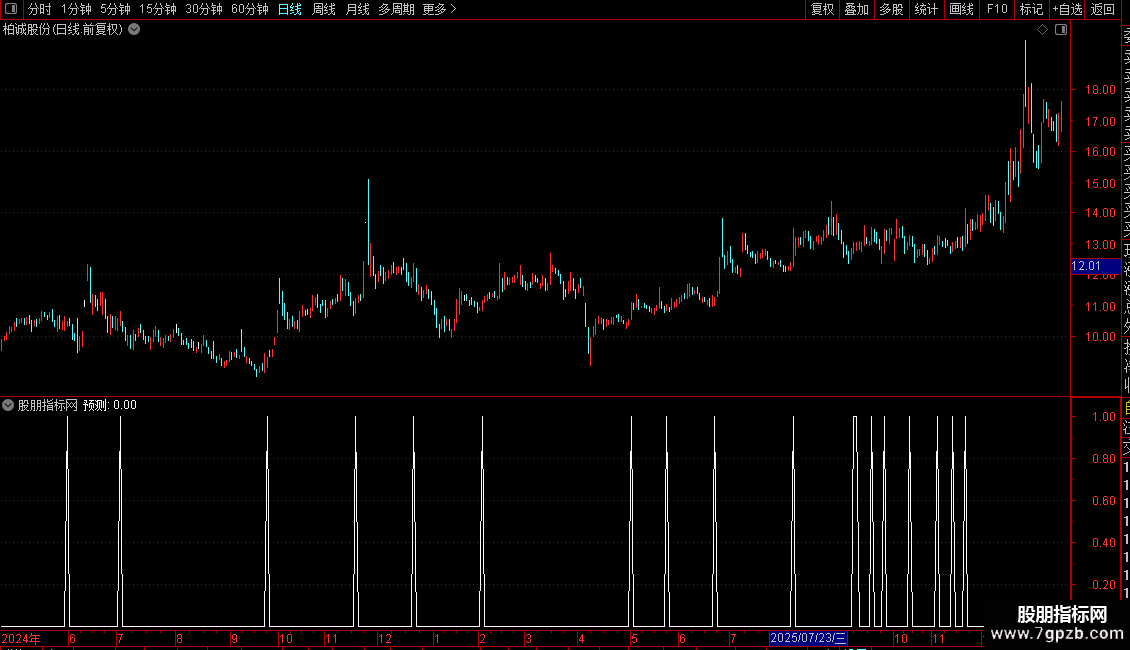Viewport: 1130px width, 650px height.
Task: Switch to 60分钟 chart period
Action: (250, 9)
